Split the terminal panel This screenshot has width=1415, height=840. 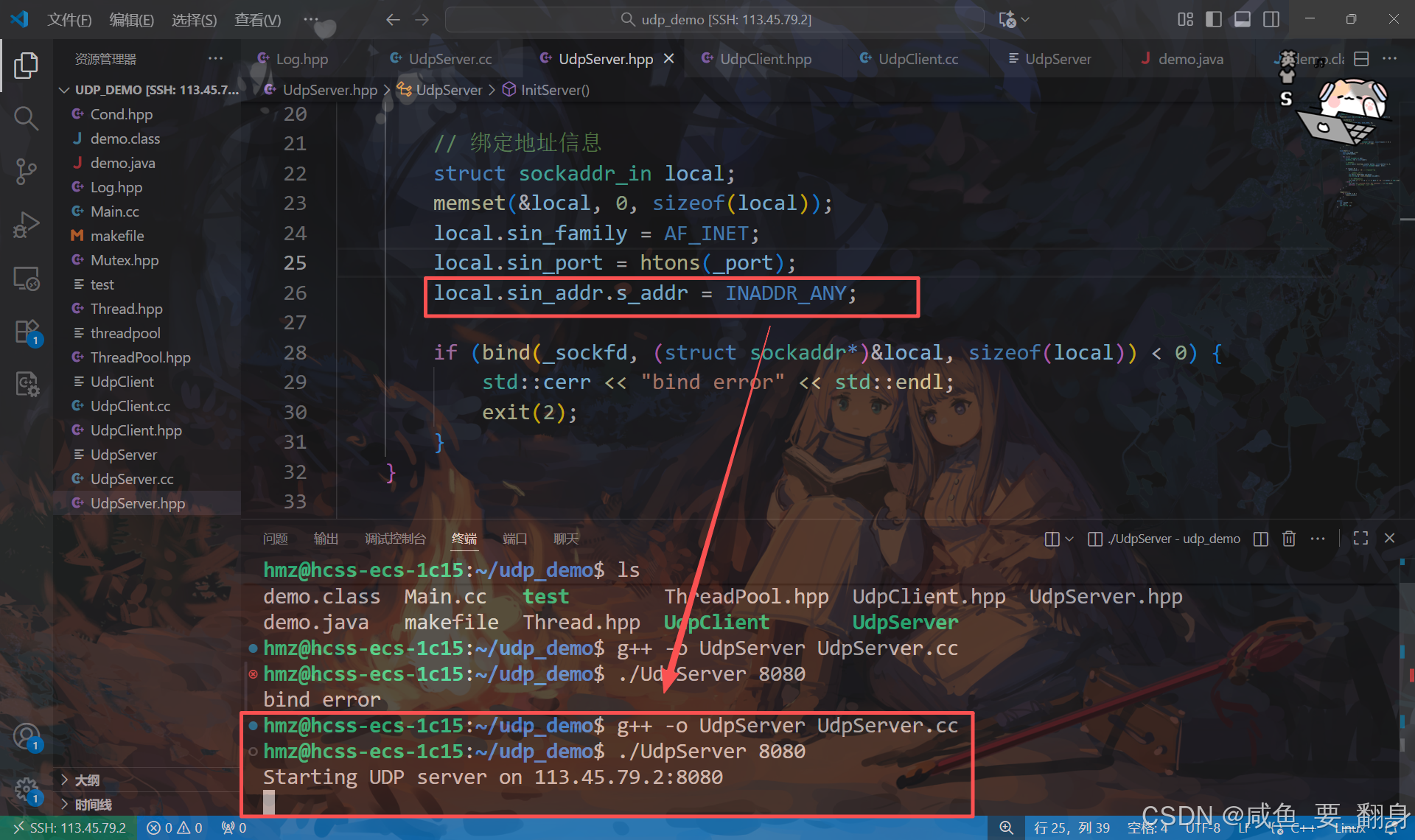pyautogui.click(x=1260, y=539)
